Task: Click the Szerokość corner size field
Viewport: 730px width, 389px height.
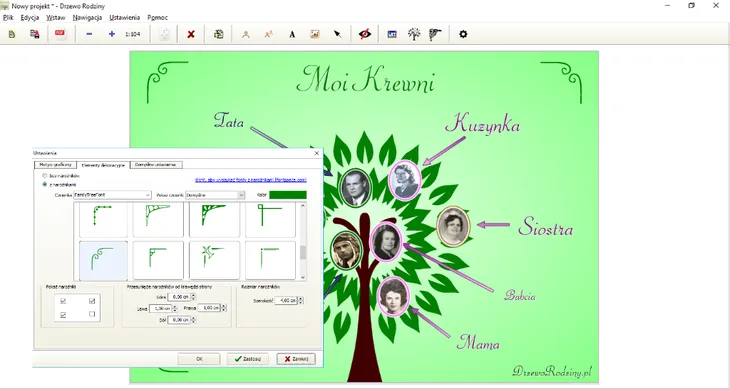Action: [x=286, y=301]
